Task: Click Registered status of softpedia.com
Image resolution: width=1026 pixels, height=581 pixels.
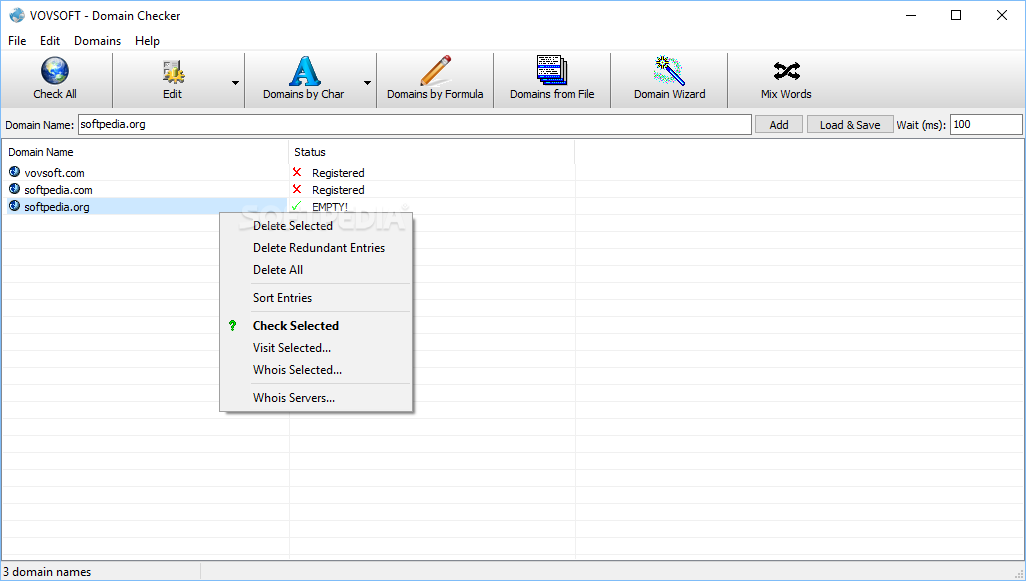Action: click(x=338, y=190)
